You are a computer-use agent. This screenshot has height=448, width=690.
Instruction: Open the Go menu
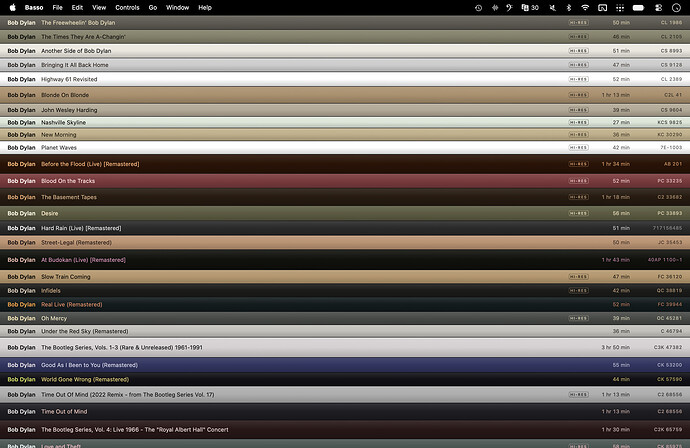(153, 7)
